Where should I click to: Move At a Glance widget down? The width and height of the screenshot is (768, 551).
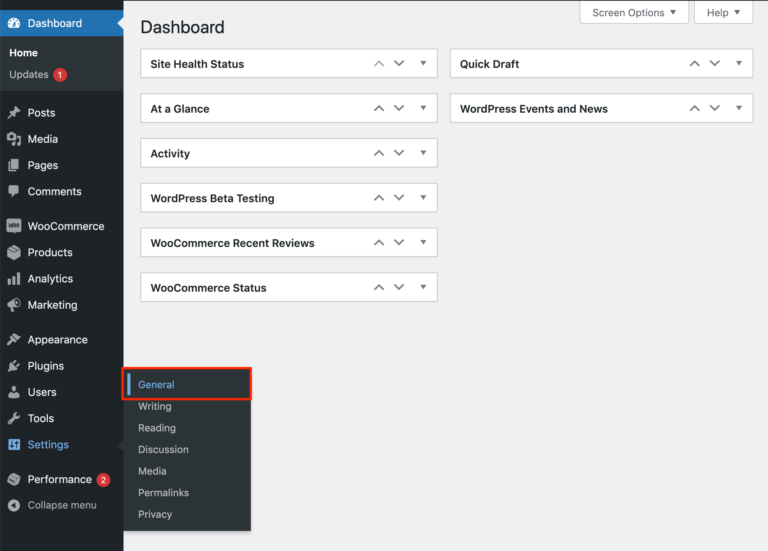(x=399, y=108)
